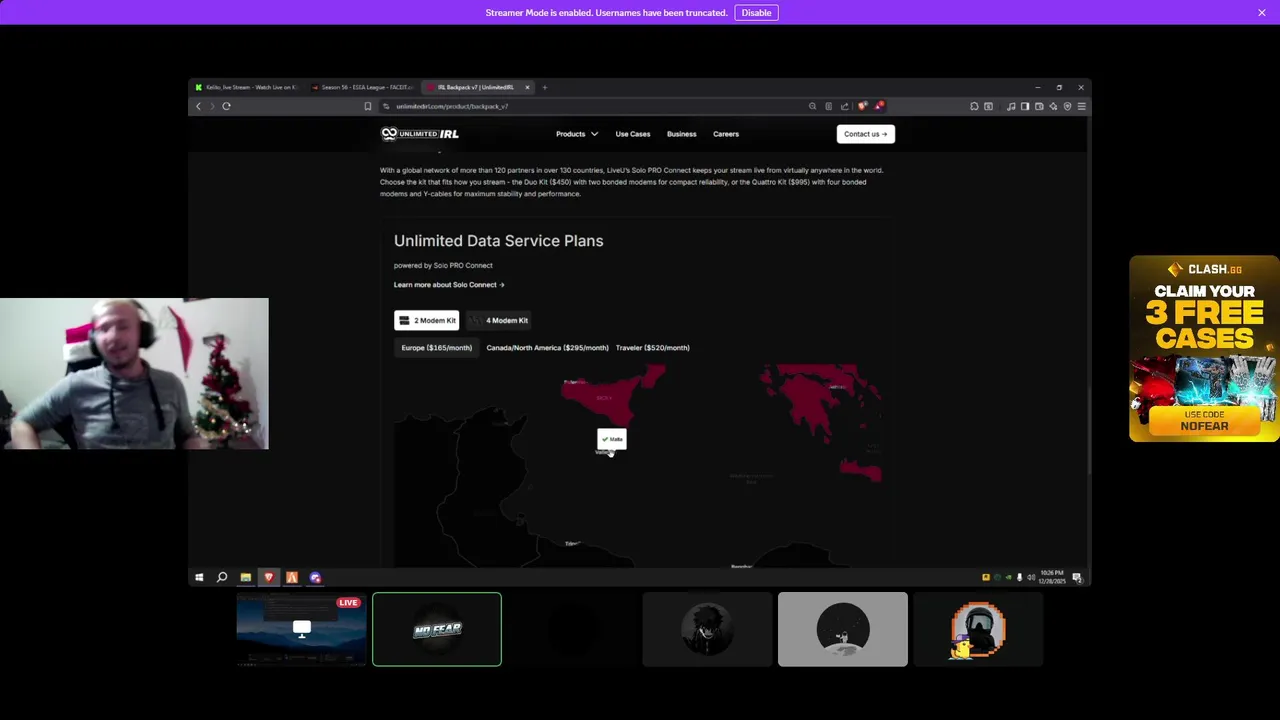Open a new browser tab
Viewport: 1280px width, 720px height.
pos(545,87)
